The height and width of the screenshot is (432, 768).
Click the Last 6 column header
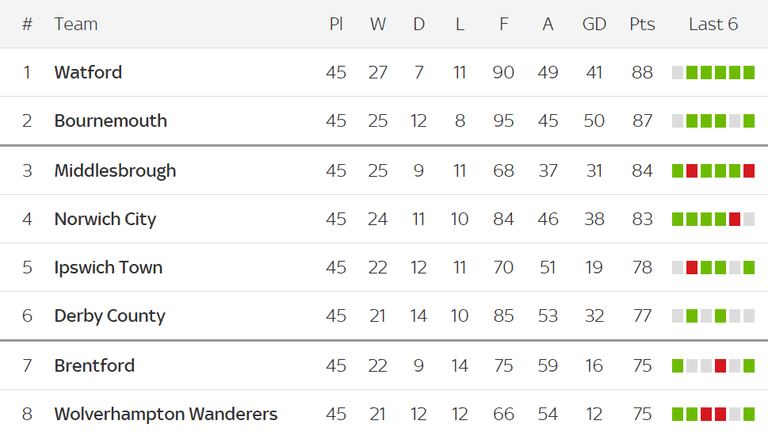pyautogui.click(x=713, y=24)
